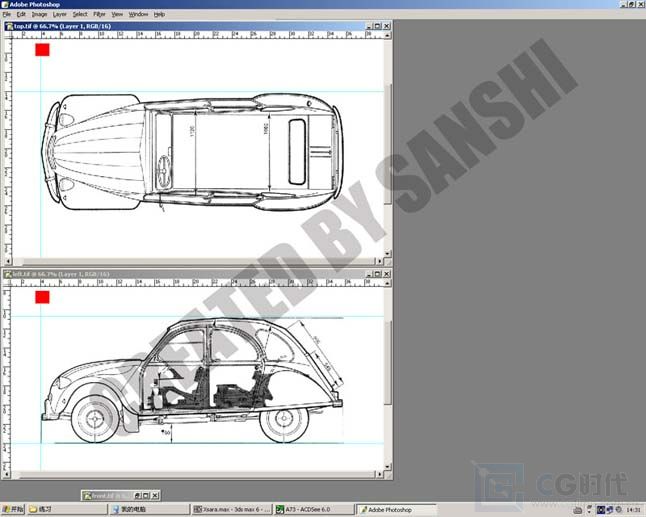Click the horizontal scrollbar thumb in top.tif window

pyautogui.click(x=197, y=261)
